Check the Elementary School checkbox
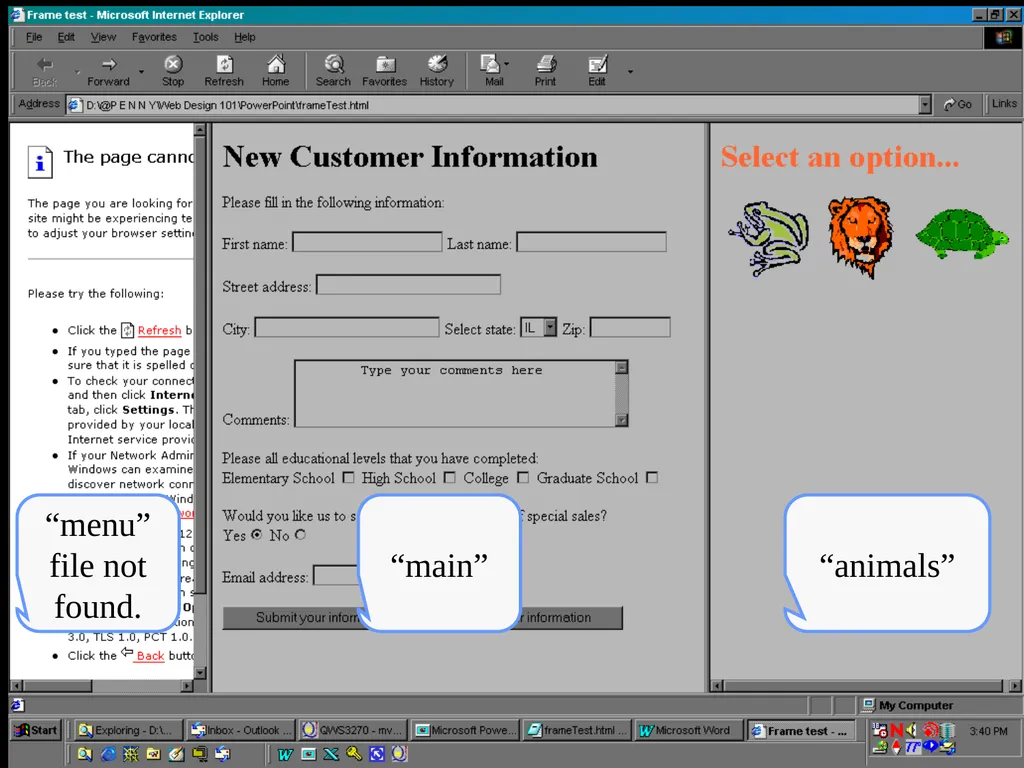1024x768 pixels. pyautogui.click(x=349, y=478)
